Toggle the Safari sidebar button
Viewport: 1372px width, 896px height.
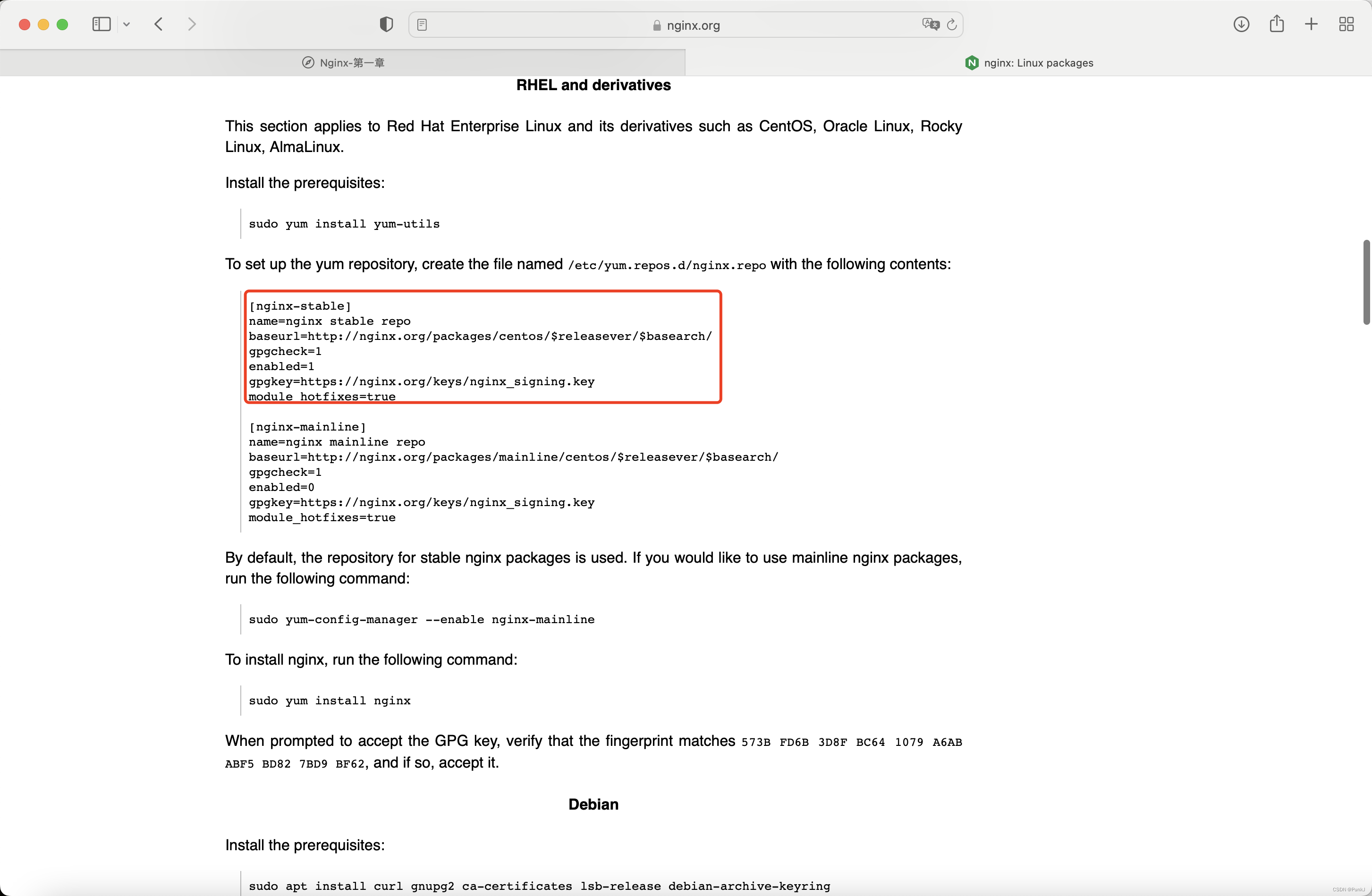click(x=102, y=24)
